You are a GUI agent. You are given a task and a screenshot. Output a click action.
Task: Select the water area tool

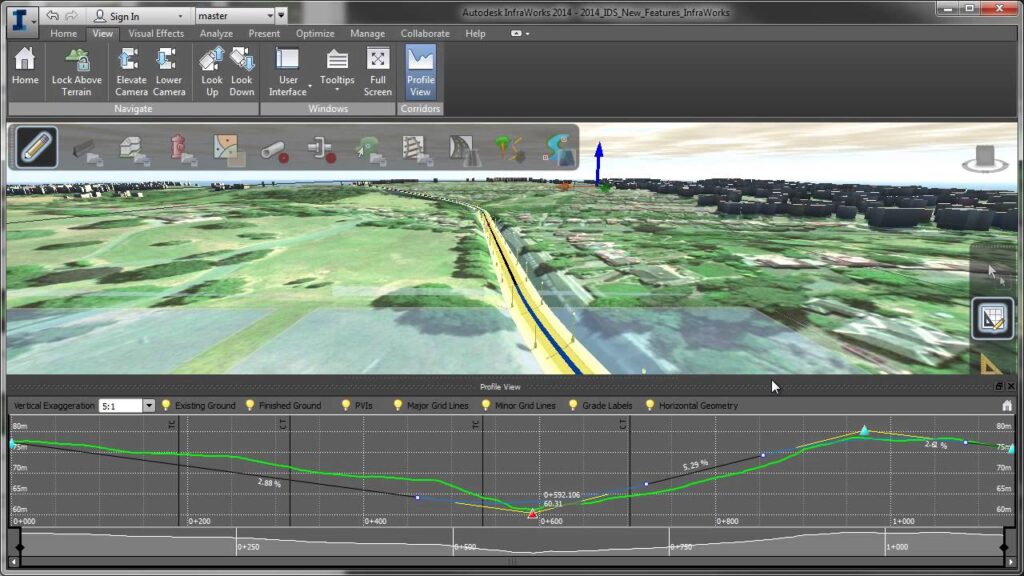(x=558, y=149)
